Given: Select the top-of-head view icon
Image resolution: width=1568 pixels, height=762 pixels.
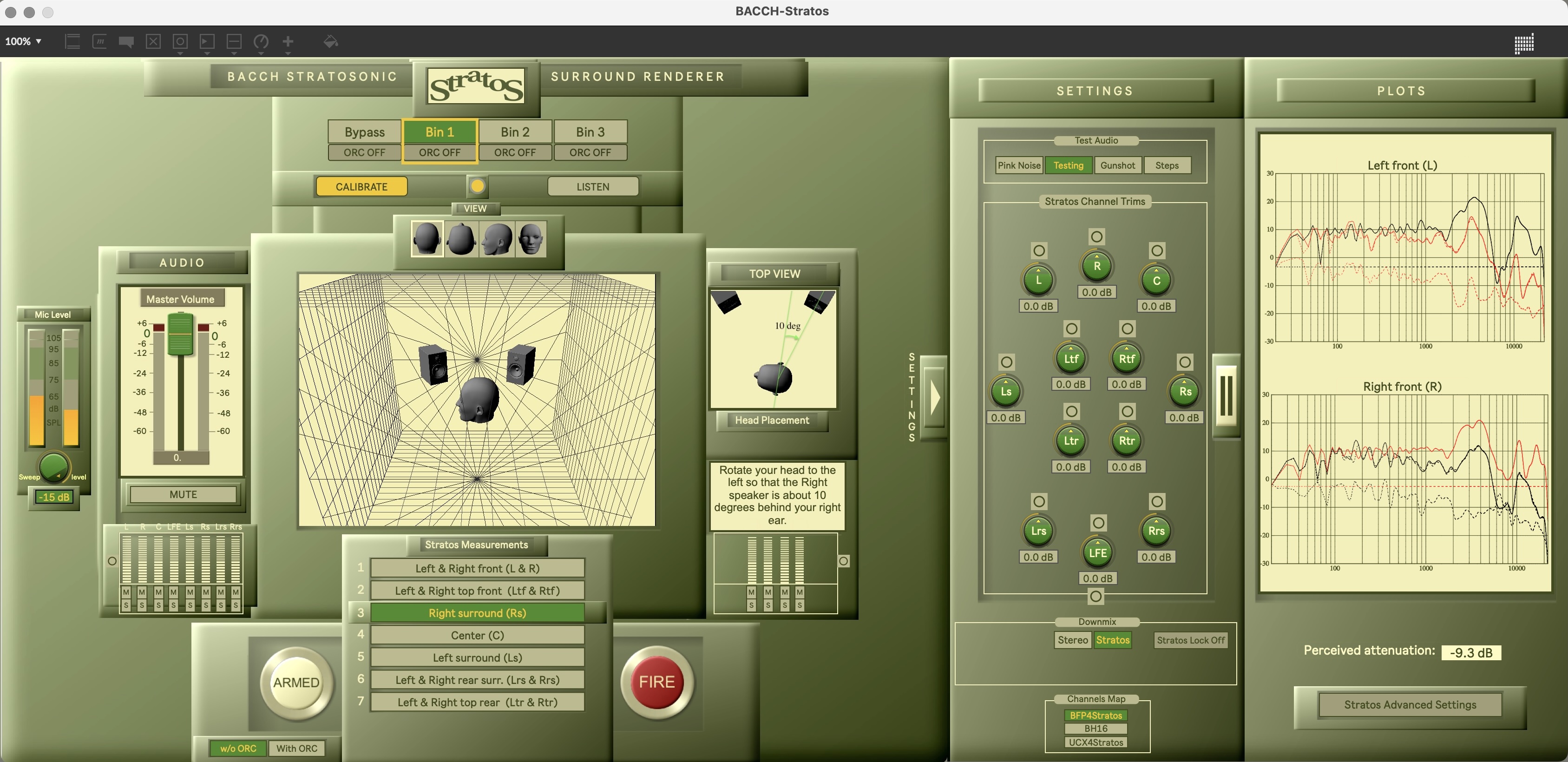Looking at the screenshot, I should 461,239.
